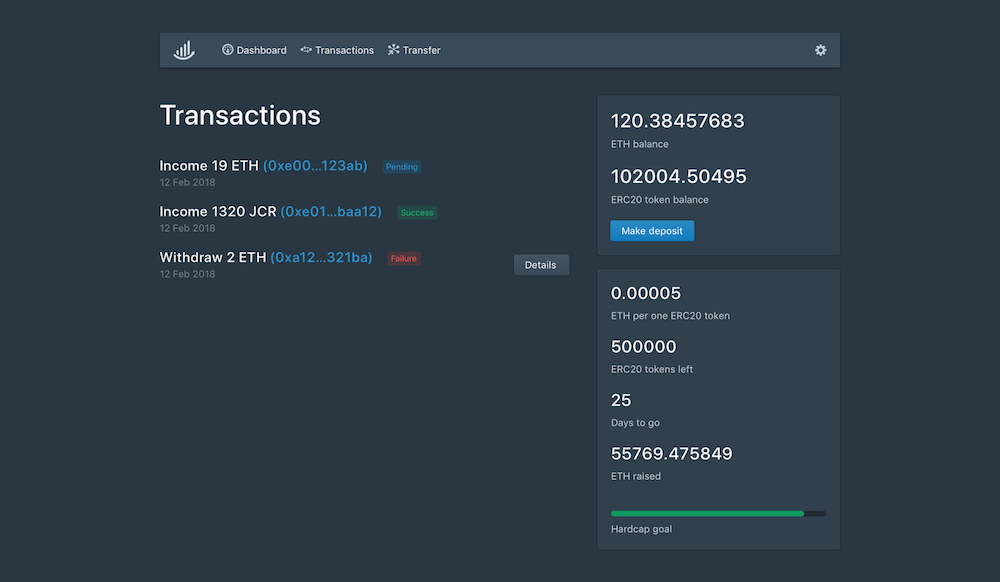Click the ETH balance value 120.38457683
Image resolution: width=1000 pixels, height=582 pixels.
(677, 121)
